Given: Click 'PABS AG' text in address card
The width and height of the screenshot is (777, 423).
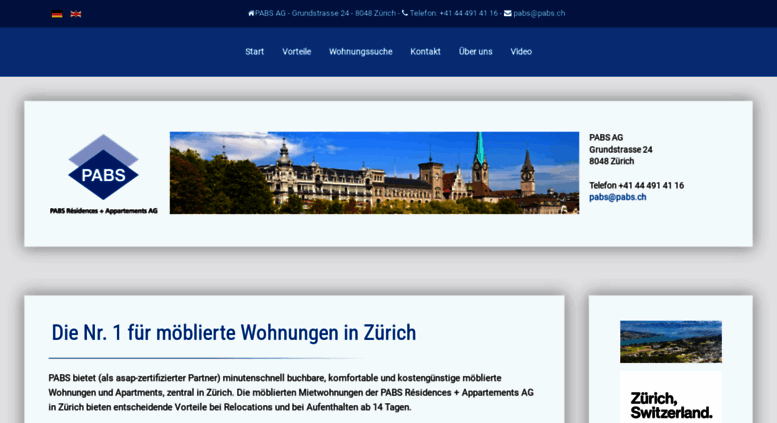Looking at the screenshot, I should (x=606, y=138).
